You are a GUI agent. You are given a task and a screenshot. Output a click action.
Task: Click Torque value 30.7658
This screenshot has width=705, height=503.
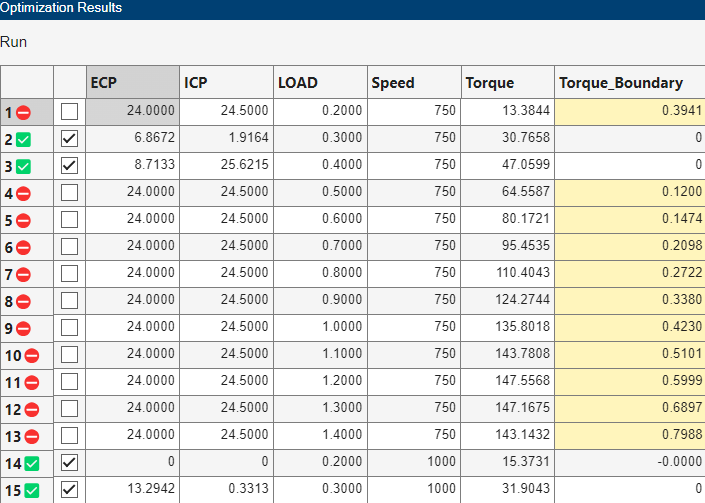526,138
